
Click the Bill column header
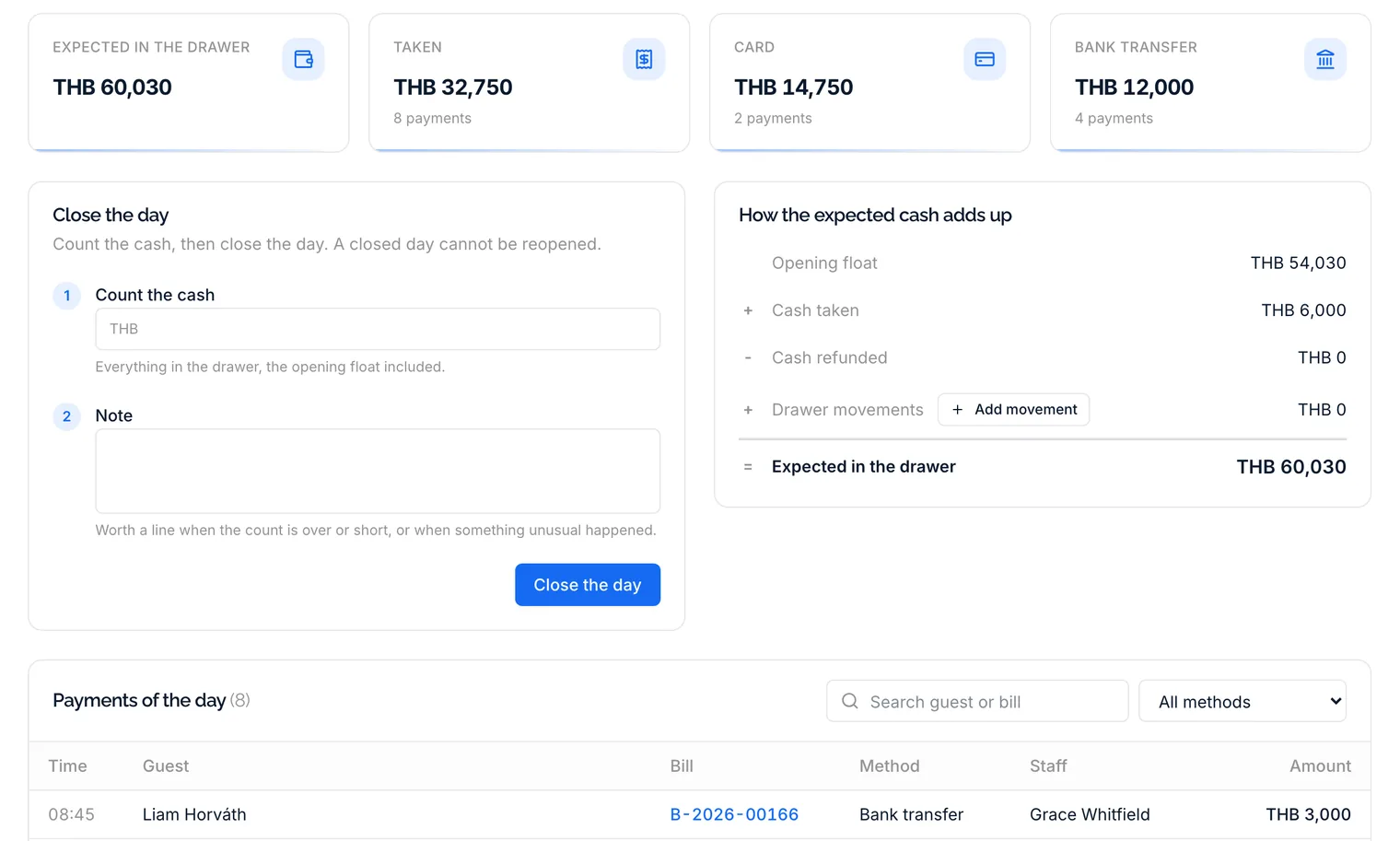tap(682, 766)
